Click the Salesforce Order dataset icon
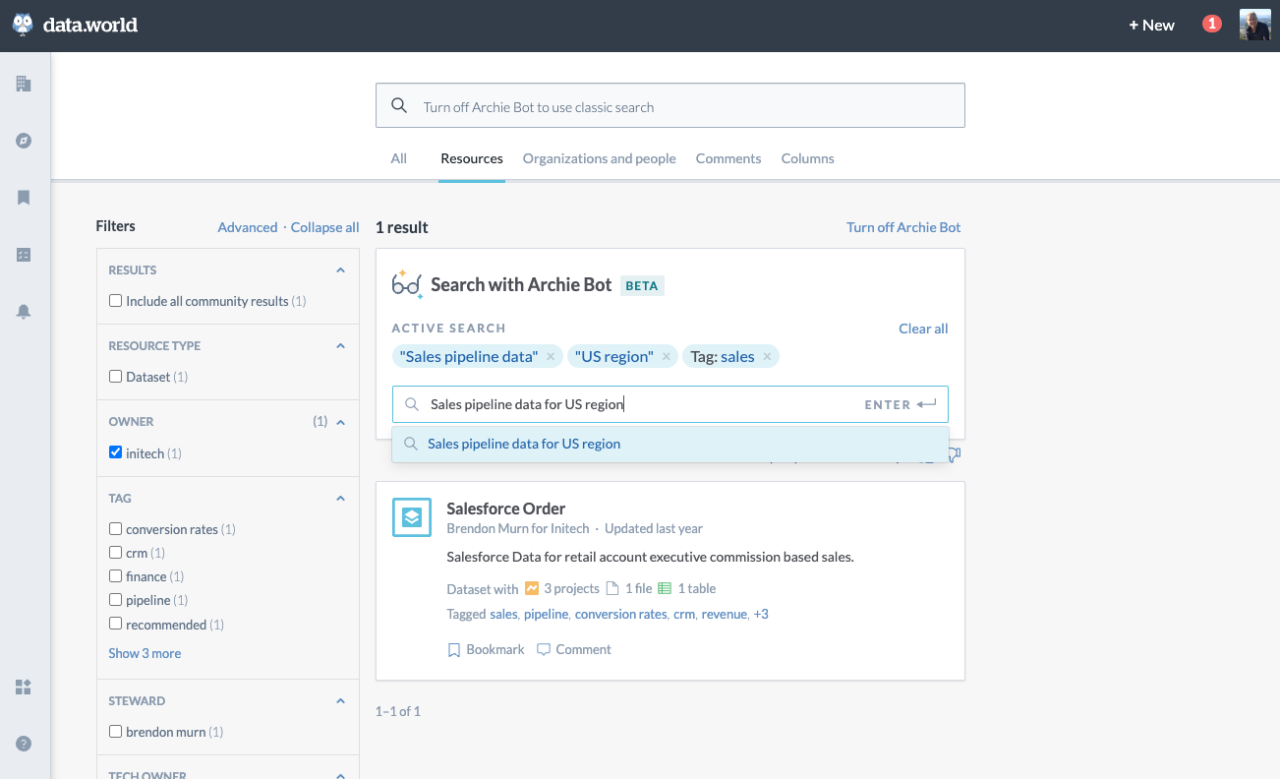 point(412,517)
